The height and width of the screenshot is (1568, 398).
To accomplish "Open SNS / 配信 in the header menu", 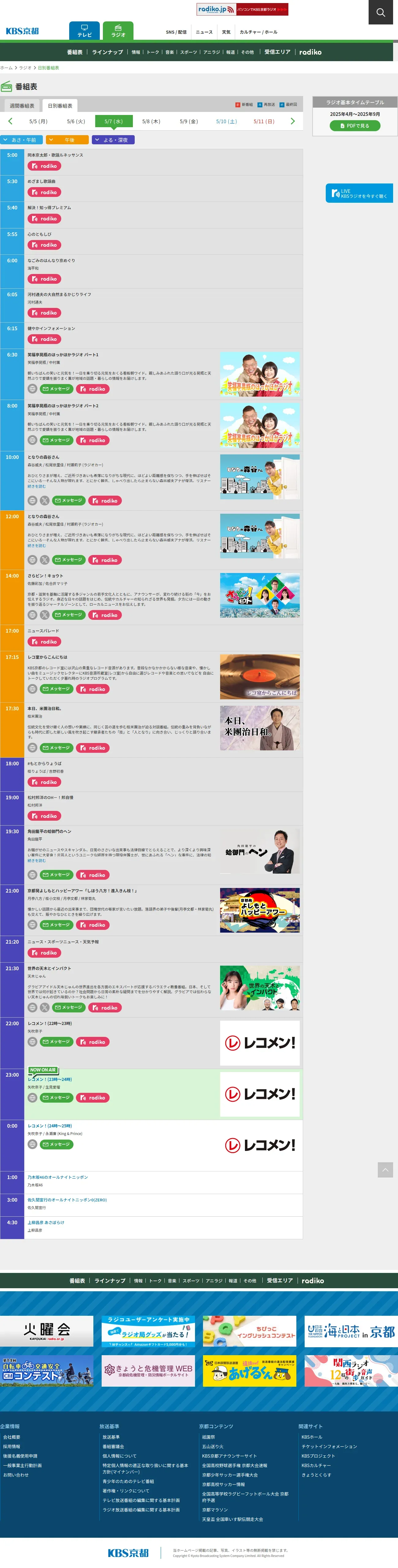I will click(176, 32).
